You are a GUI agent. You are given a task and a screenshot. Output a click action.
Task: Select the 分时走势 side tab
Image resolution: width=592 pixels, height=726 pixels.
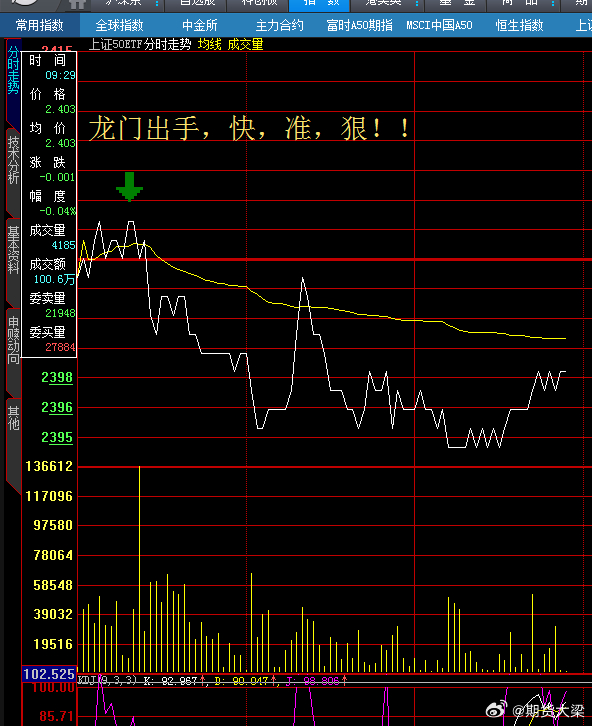[x=13, y=70]
